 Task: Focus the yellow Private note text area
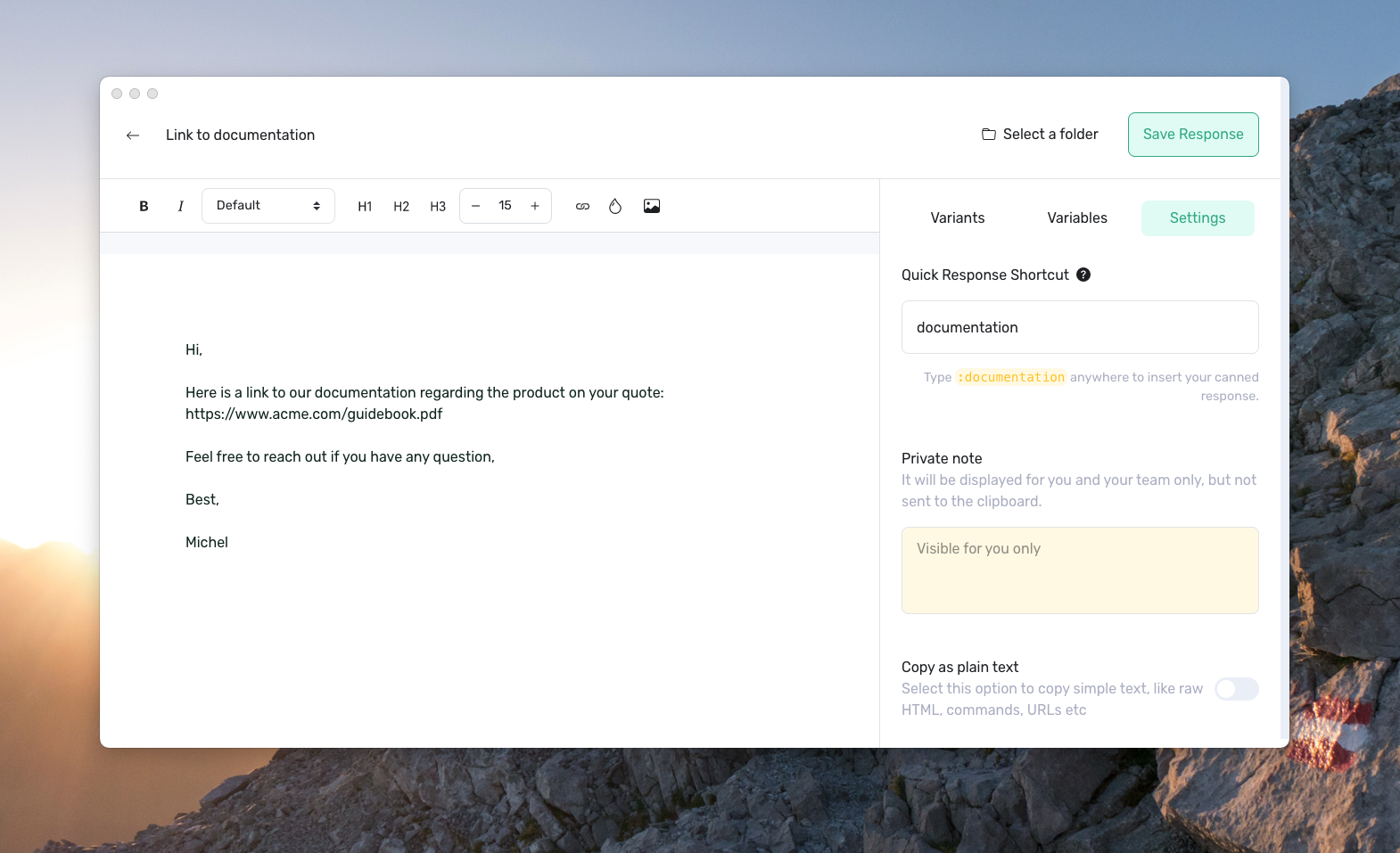(x=1079, y=570)
